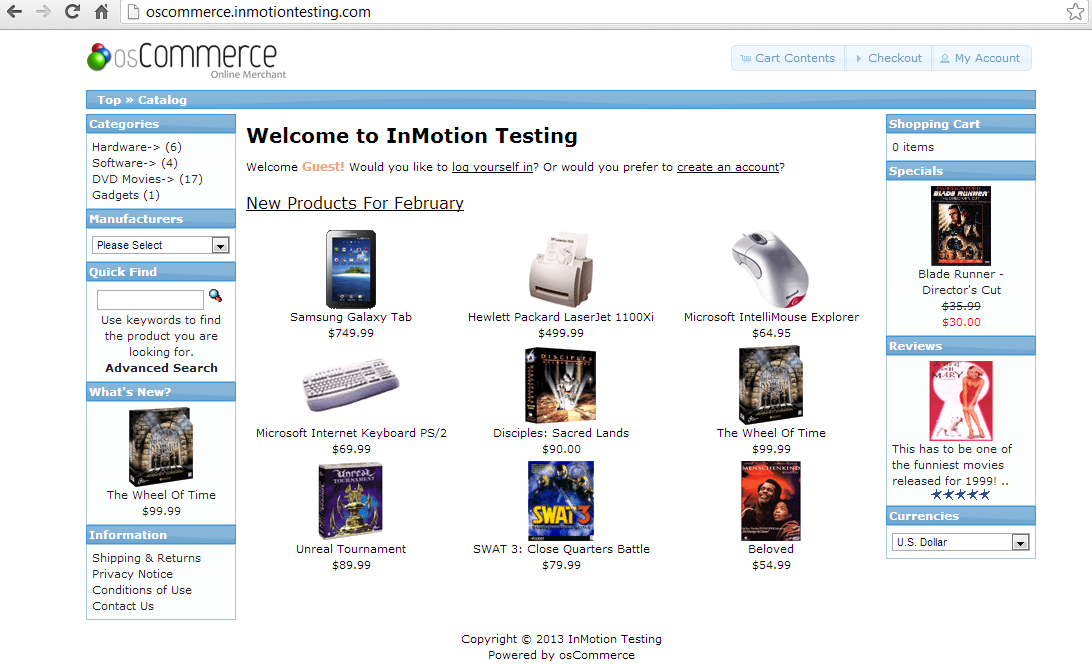Open HP LaserJet printer image

[561, 269]
